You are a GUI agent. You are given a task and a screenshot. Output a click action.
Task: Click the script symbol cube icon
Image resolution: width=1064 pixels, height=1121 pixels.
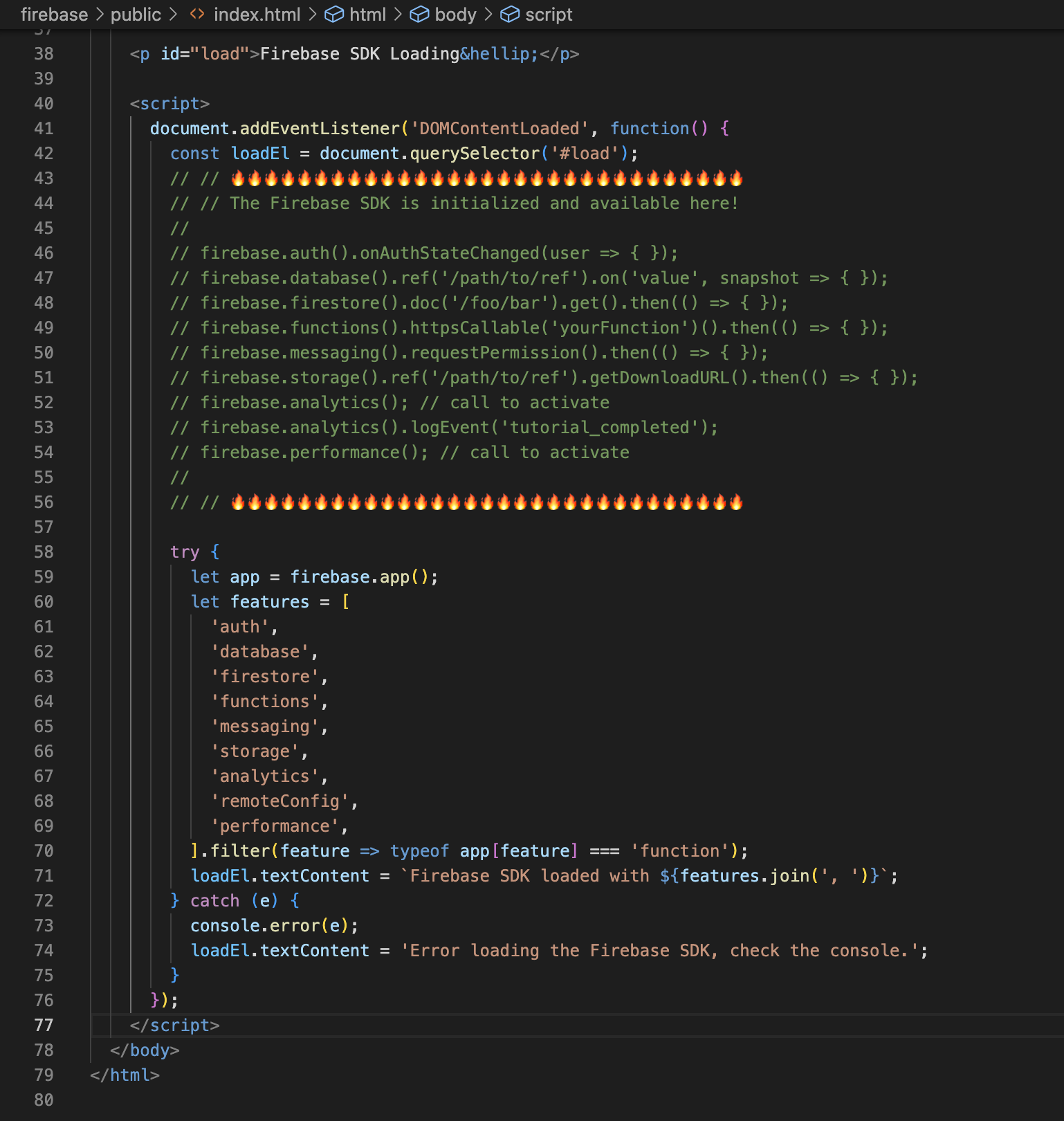click(510, 15)
